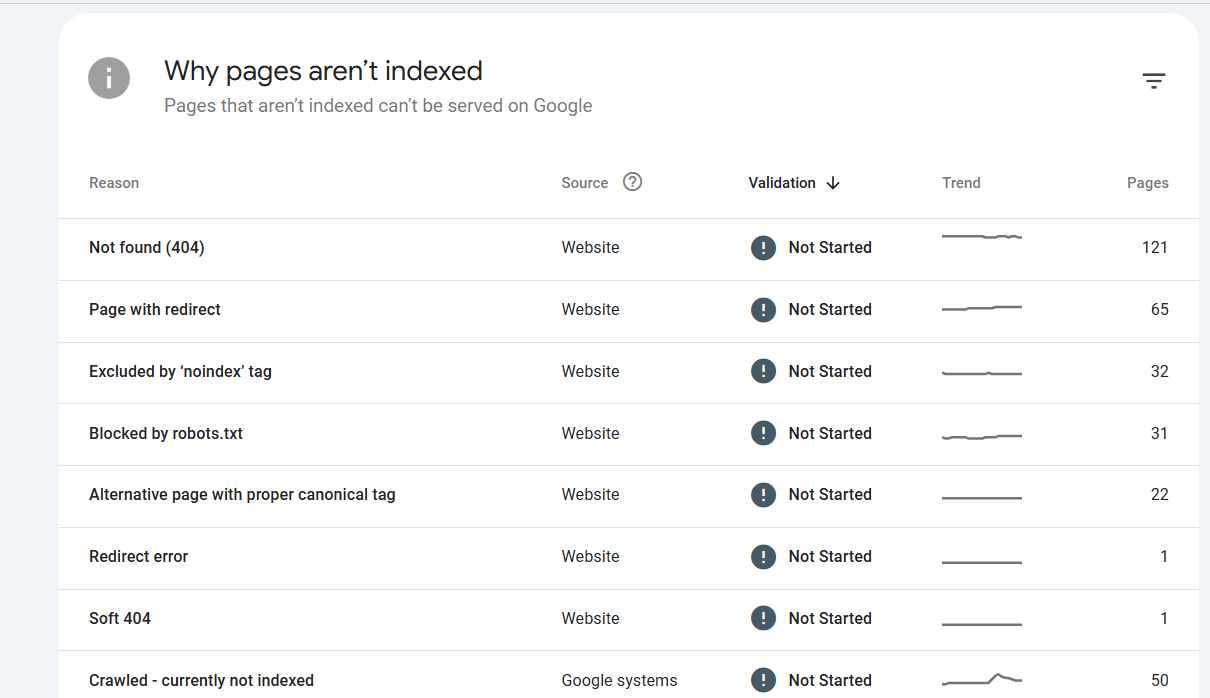Screen dimensions: 1210x698
Task: Click trend sparkline for Excluded by 'noindex' tag
Action: (982, 373)
